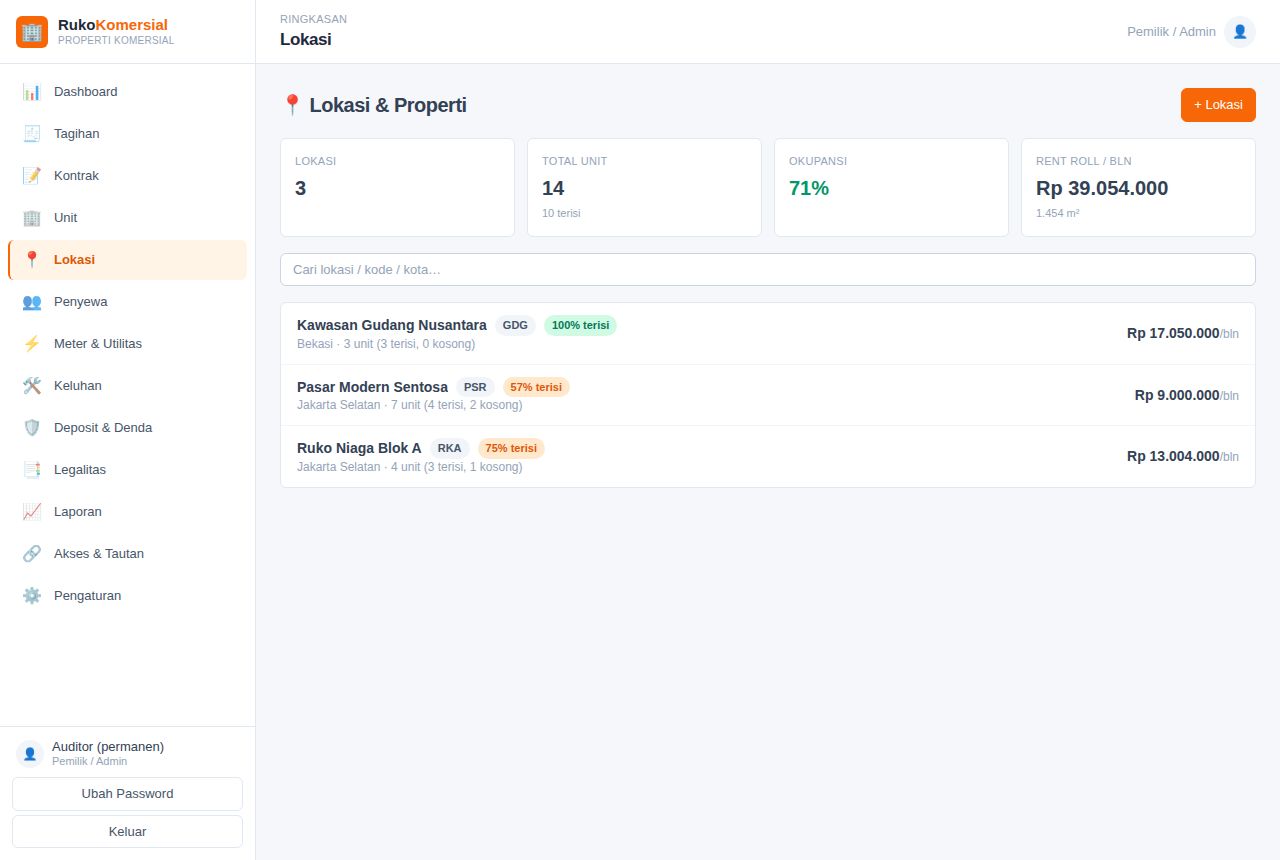Click the Dashboard bar chart icon

coord(32,92)
